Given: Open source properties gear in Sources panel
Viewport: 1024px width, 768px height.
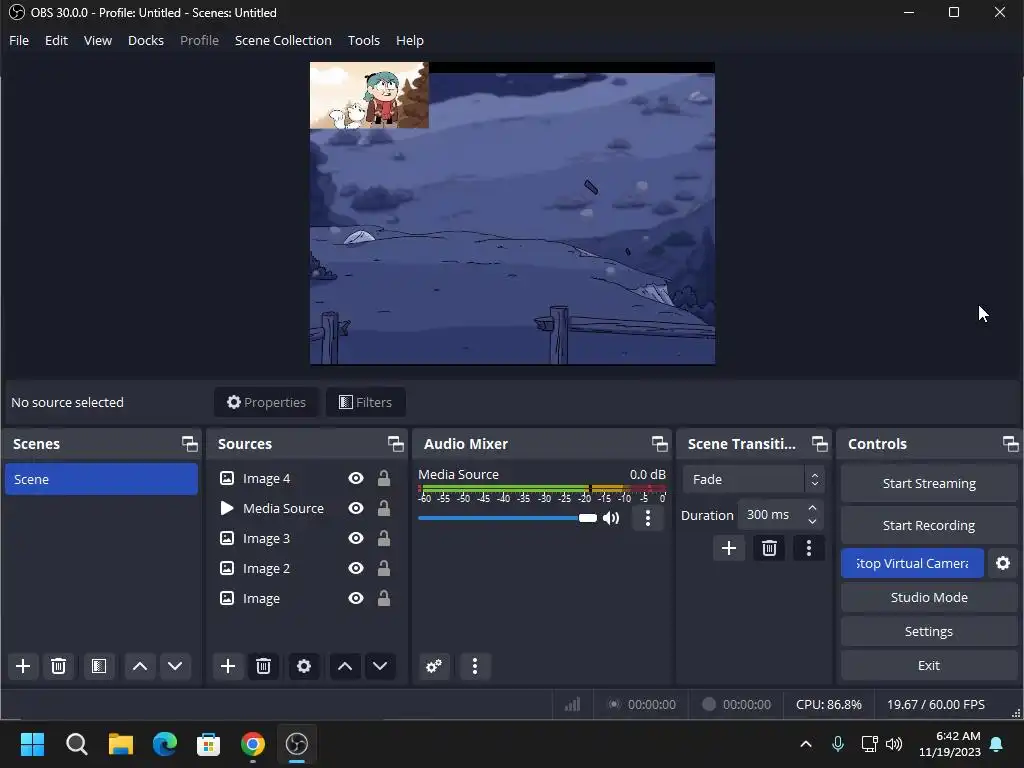Looking at the screenshot, I should pyautogui.click(x=304, y=666).
